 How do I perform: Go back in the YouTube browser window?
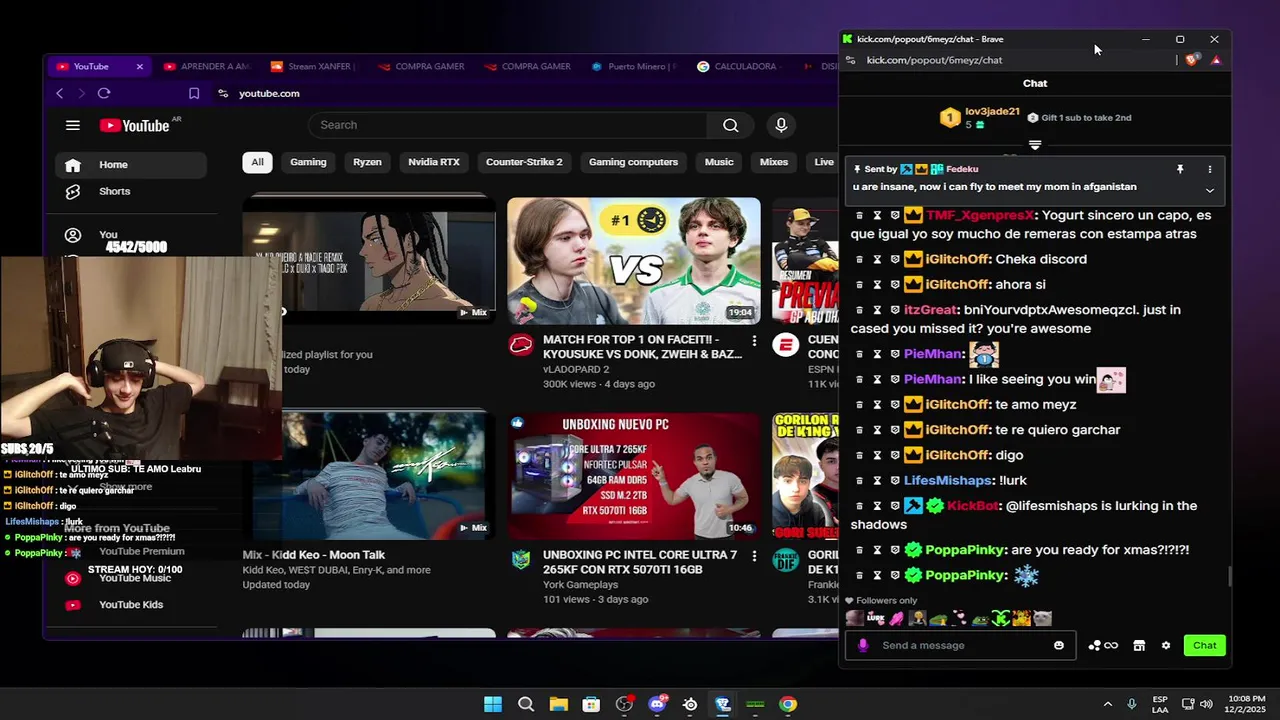[59, 93]
